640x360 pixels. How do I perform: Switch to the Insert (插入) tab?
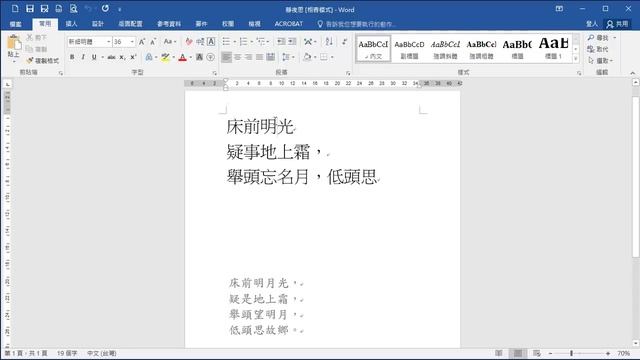tap(71, 24)
